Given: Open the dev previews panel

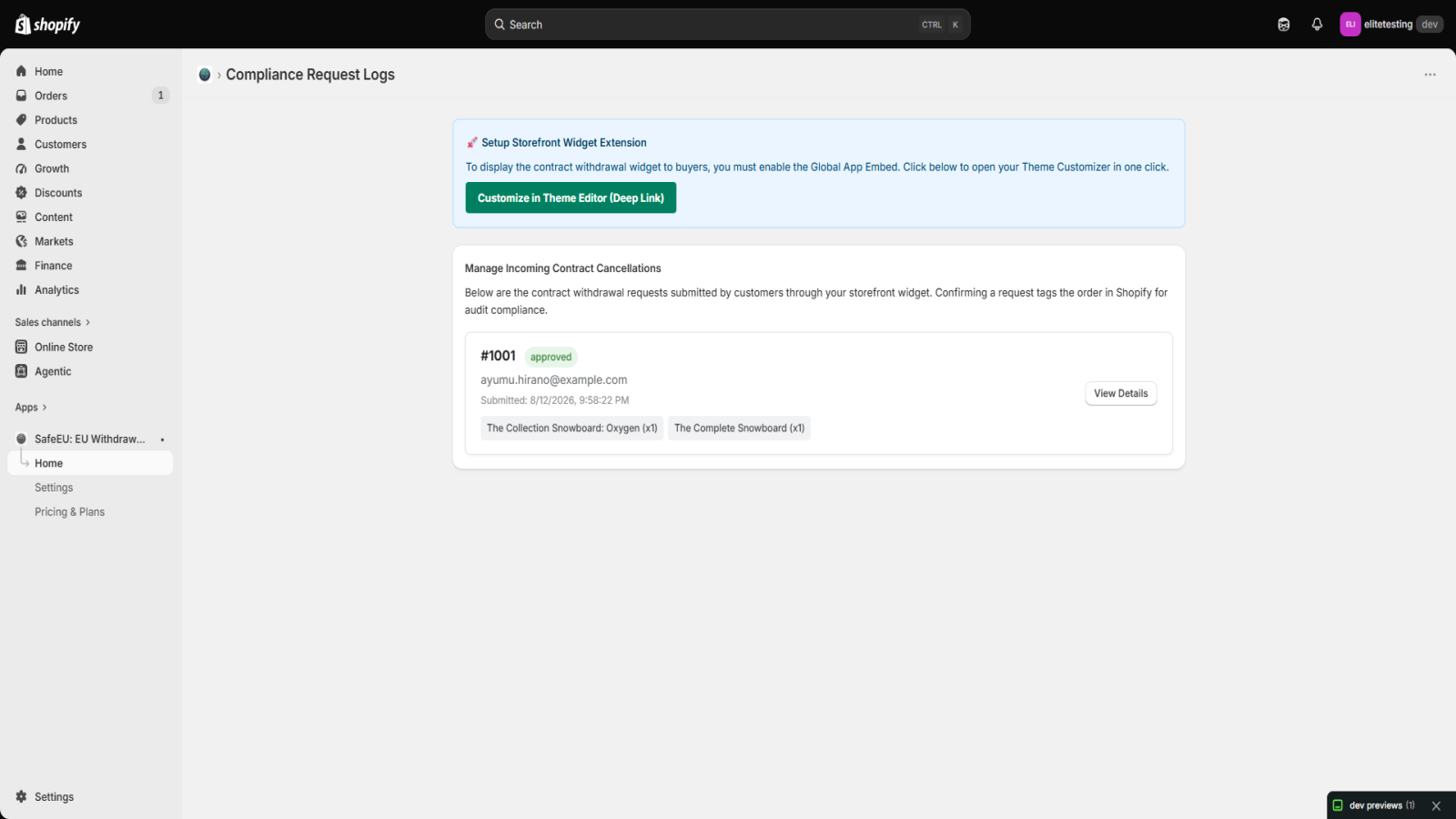Looking at the screenshot, I should pyautogui.click(x=1374, y=805).
